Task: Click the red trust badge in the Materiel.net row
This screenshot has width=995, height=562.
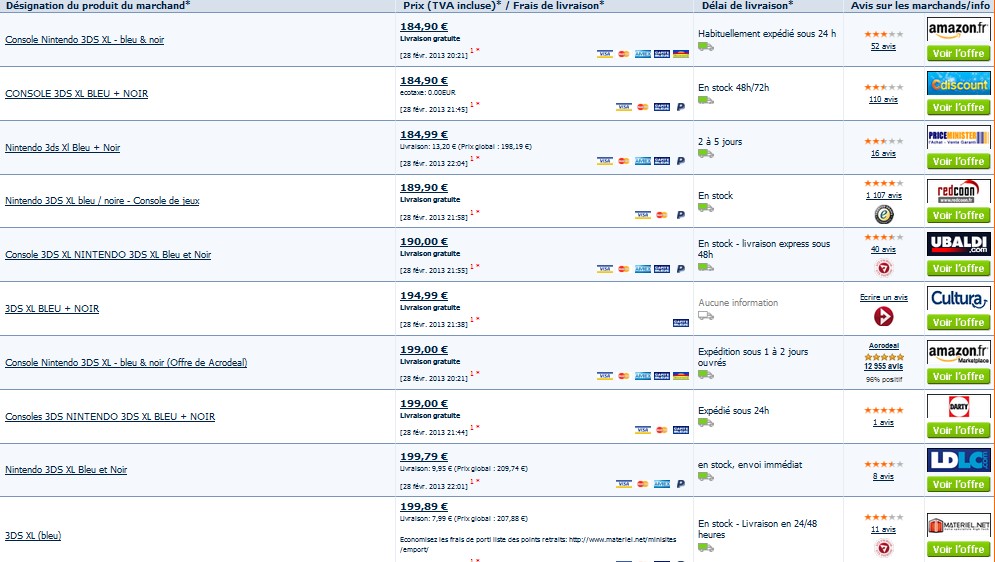Action: coord(883,548)
